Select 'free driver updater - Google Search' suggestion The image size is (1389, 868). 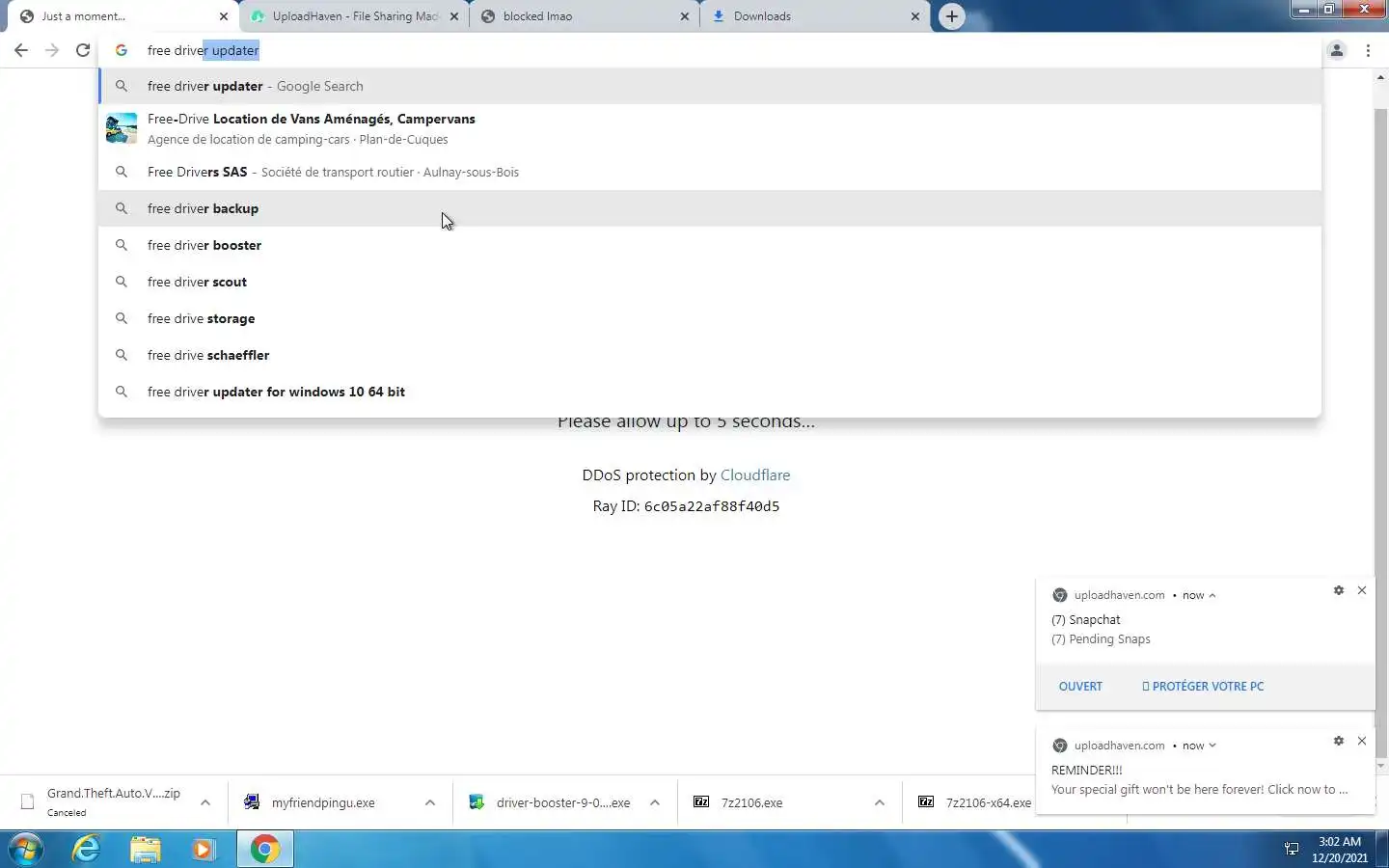pyautogui.click(x=710, y=86)
